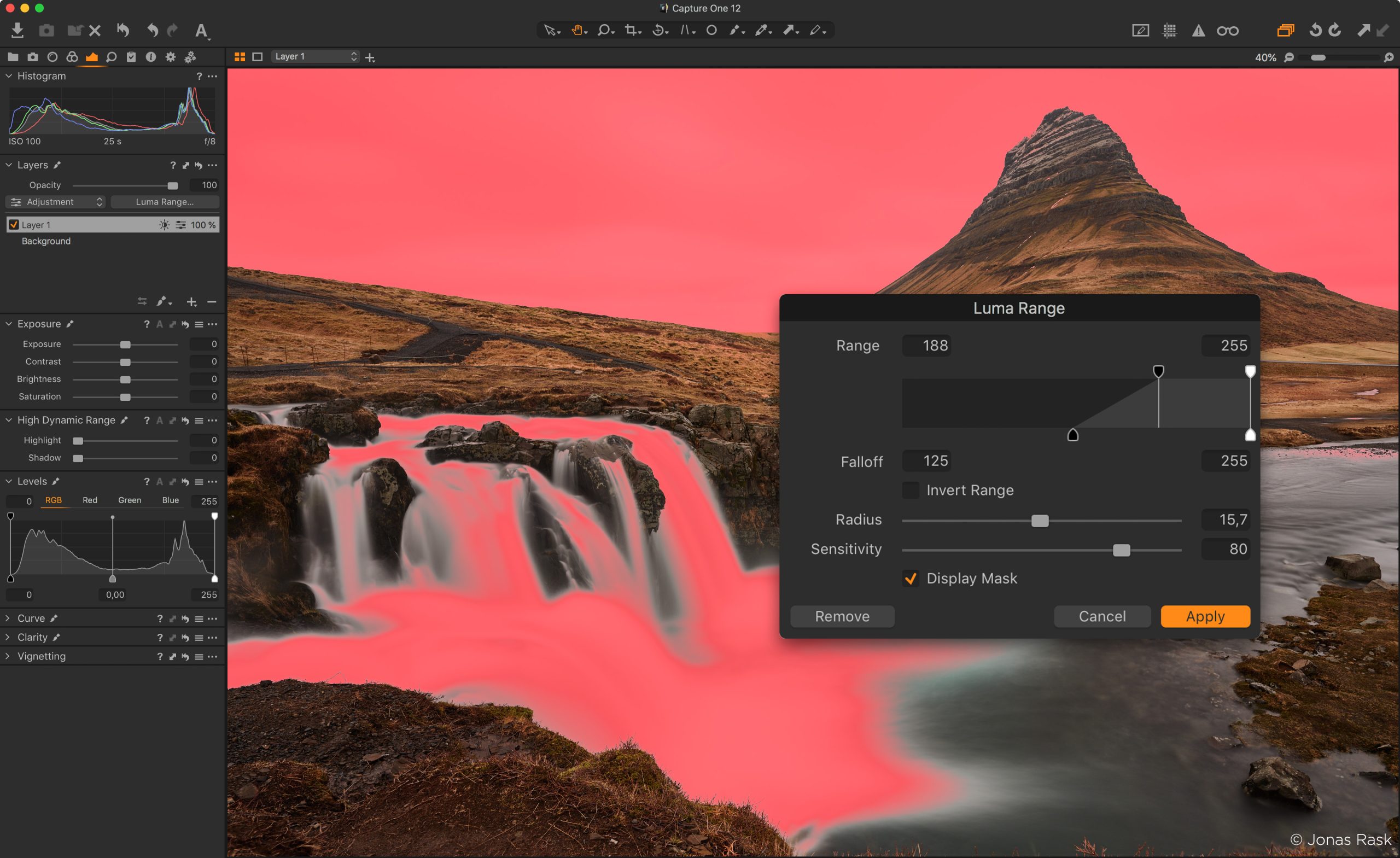Click the Apply button in Luma Range
Viewport: 1400px width, 858px height.
(1205, 616)
